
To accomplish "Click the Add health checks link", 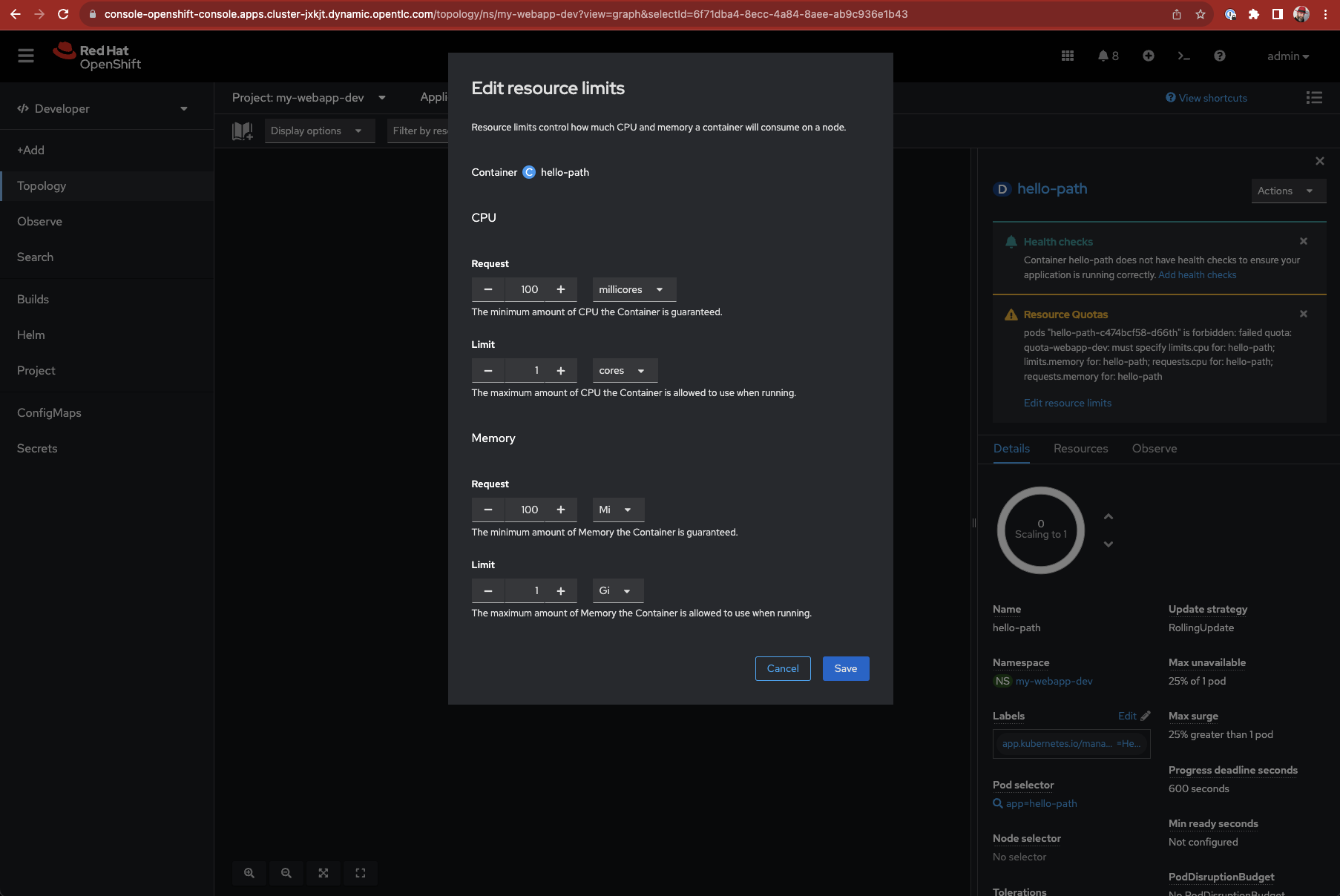I will (1196, 274).
